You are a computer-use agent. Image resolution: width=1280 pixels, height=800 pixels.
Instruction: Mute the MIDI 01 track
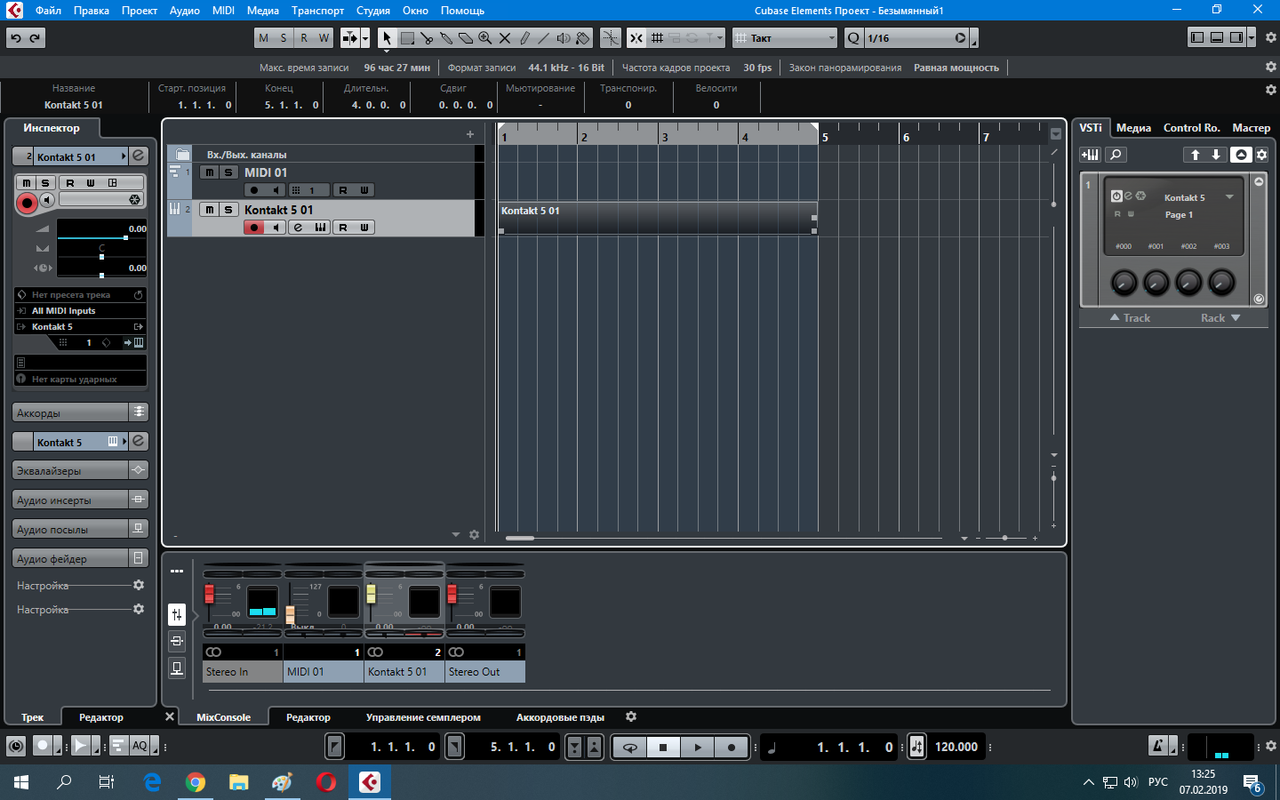pos(209,172)
